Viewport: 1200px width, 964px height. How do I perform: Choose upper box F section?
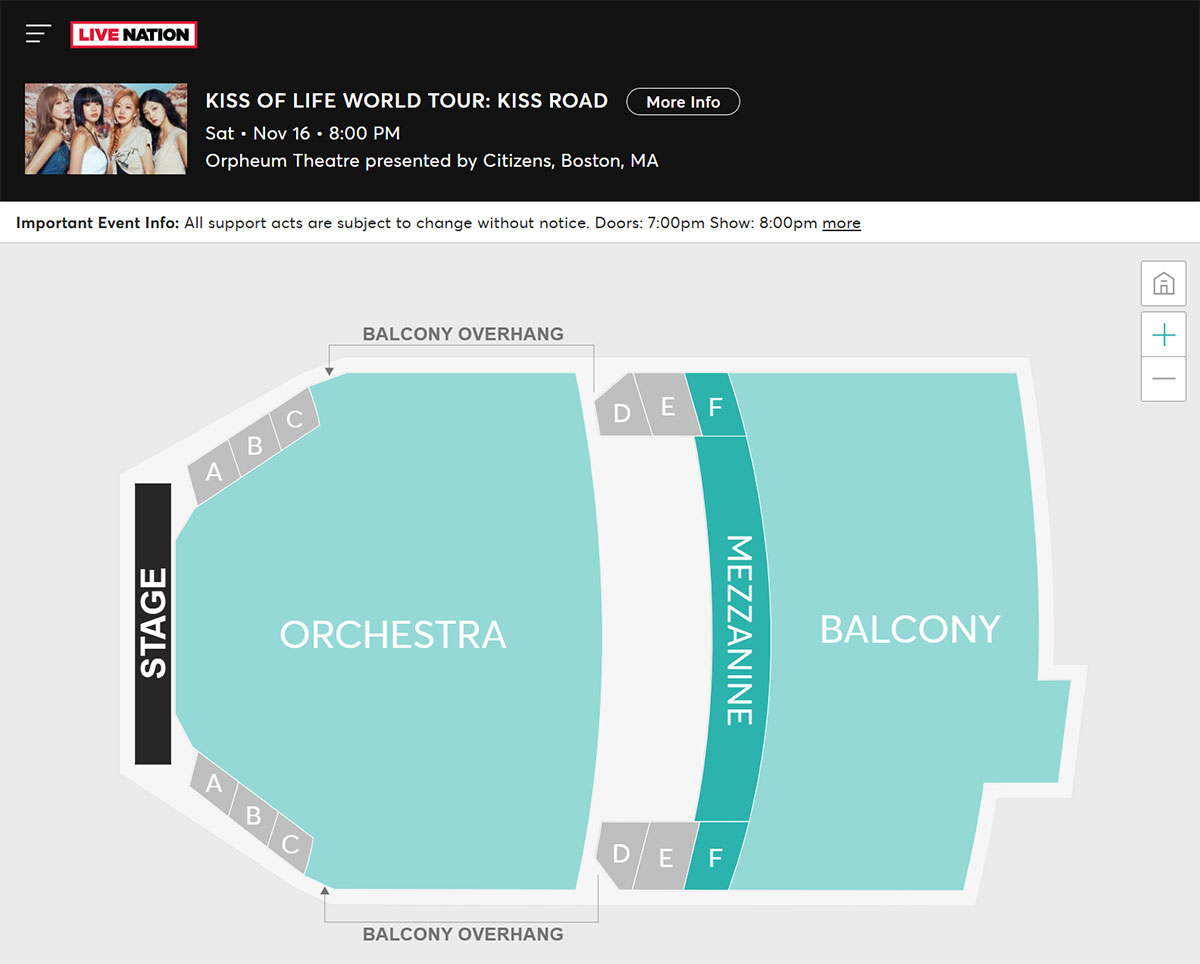(x=716, y=406)
